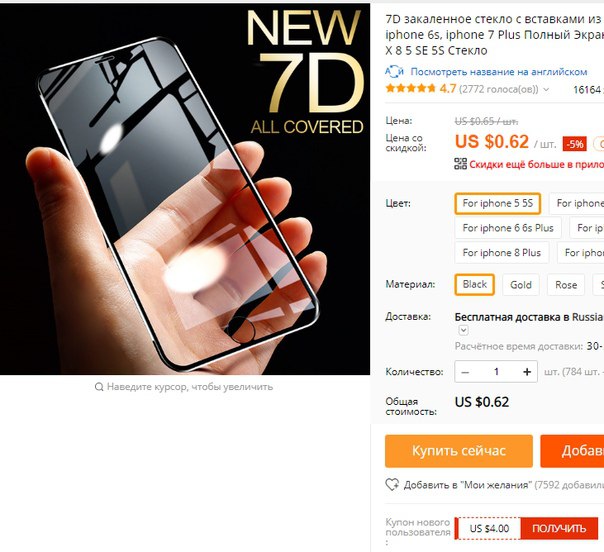Image resolution: width=604 pixels, height=552 pixels.
Task: Choose the Rose material option
Action: tap(566, 285)
